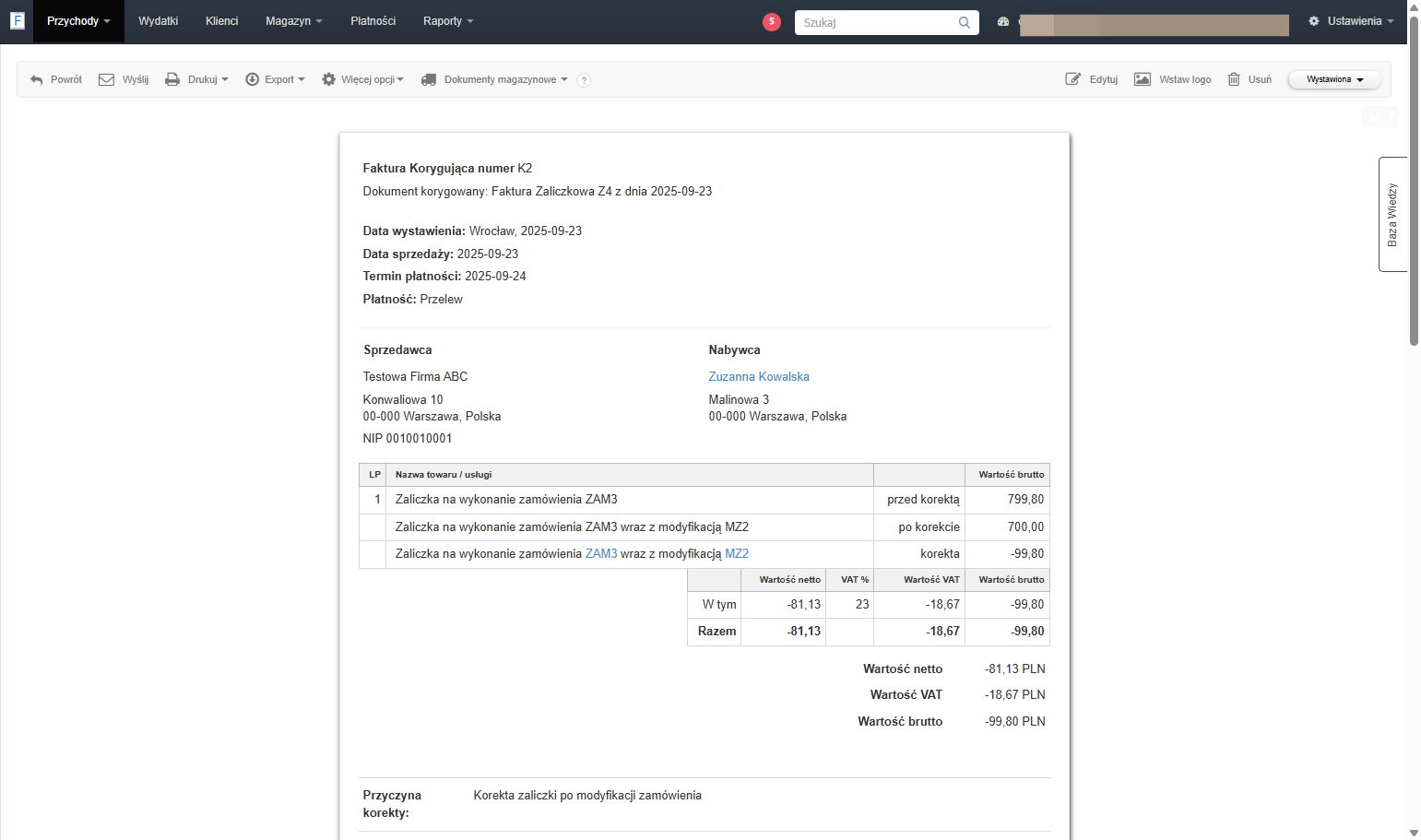Expand the Magazyn dropdown

293,21
